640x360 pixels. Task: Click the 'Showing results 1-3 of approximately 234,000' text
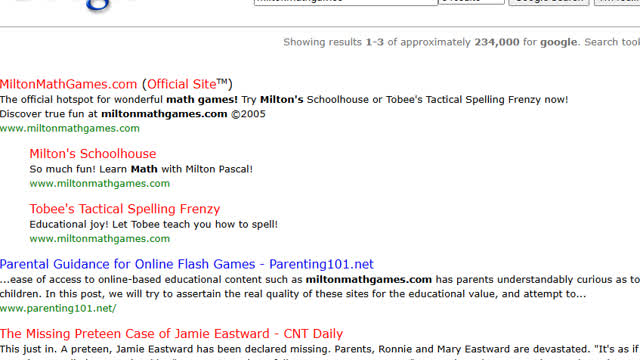click(401, 42)
